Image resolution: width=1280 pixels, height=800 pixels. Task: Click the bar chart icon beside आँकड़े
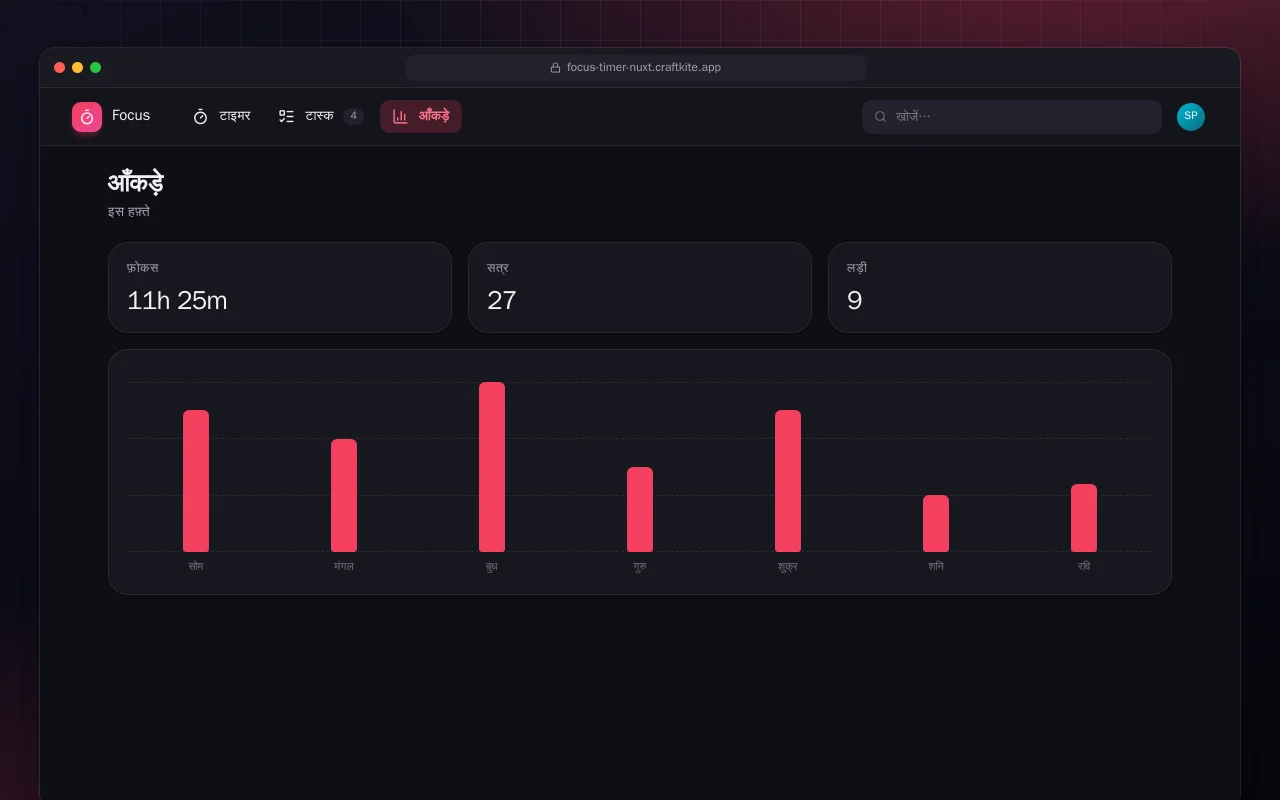click(400, 116)
